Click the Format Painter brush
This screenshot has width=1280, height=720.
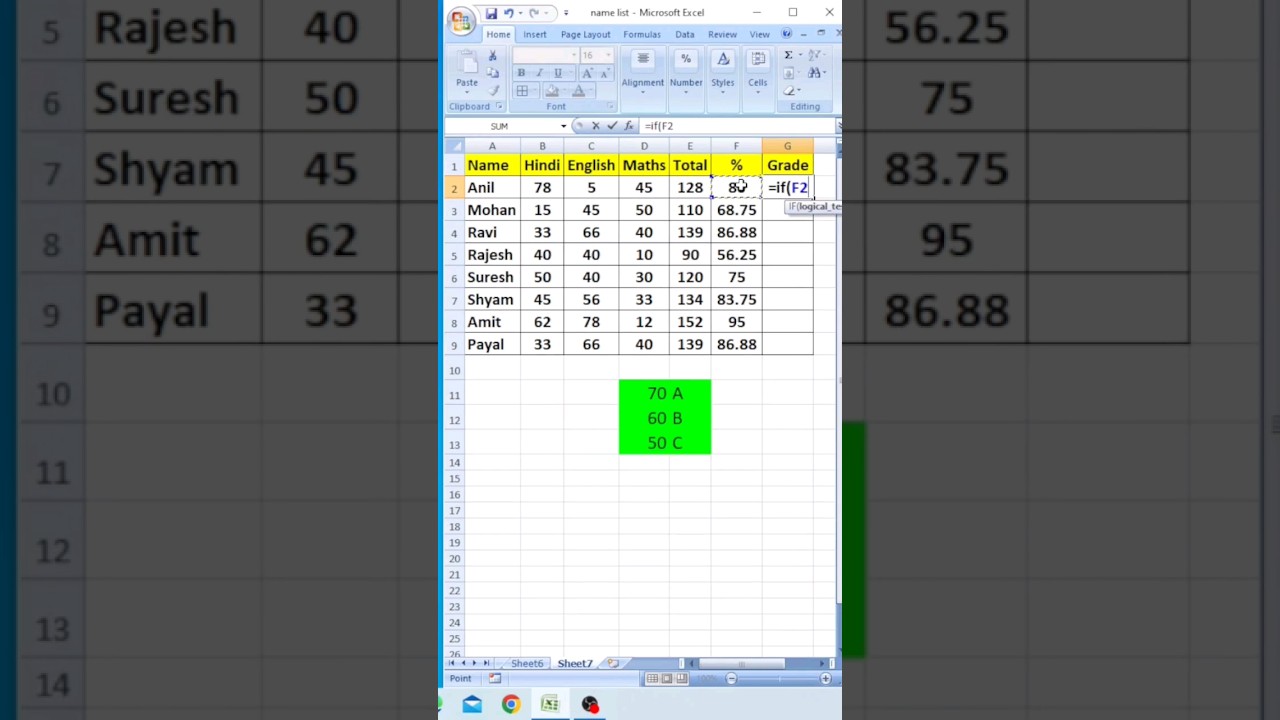click(x=493, y=90)
